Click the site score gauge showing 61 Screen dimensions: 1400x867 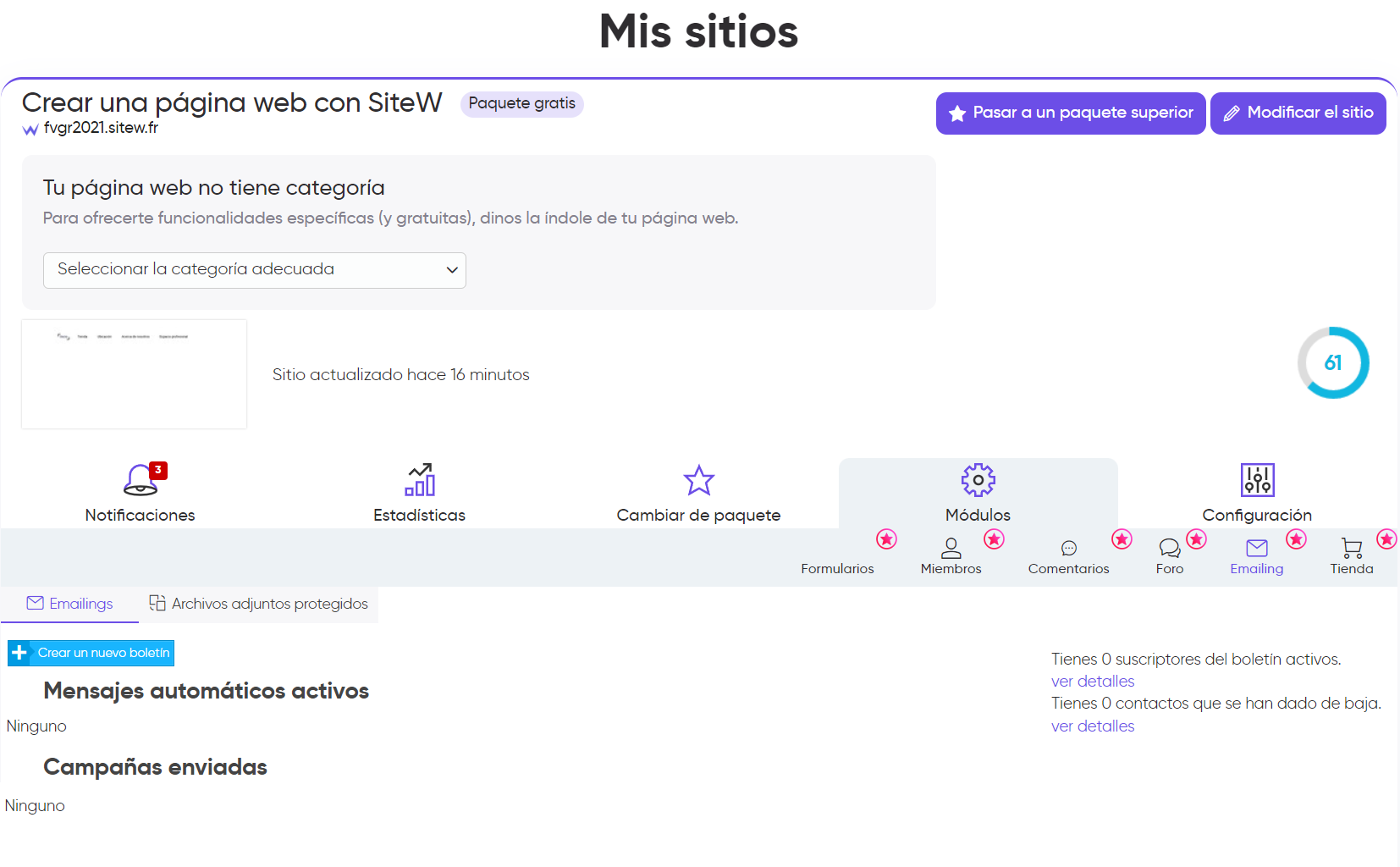[1333, 362]
